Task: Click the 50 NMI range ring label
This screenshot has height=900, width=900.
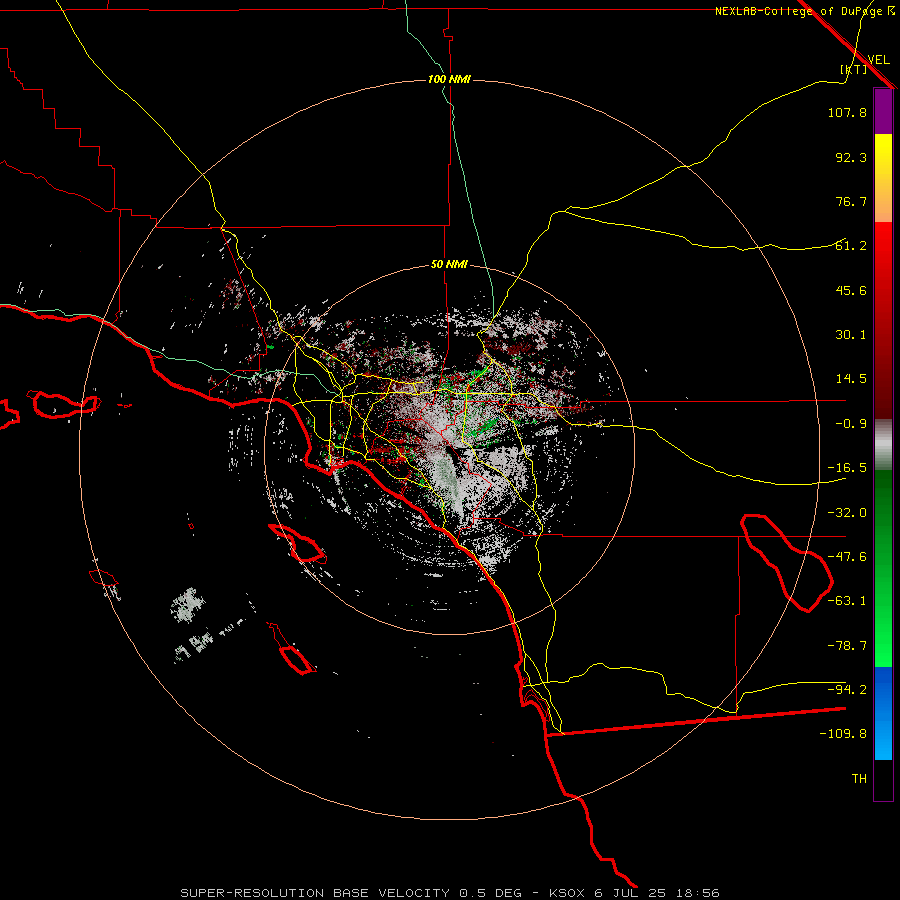Action: (449, 265)
